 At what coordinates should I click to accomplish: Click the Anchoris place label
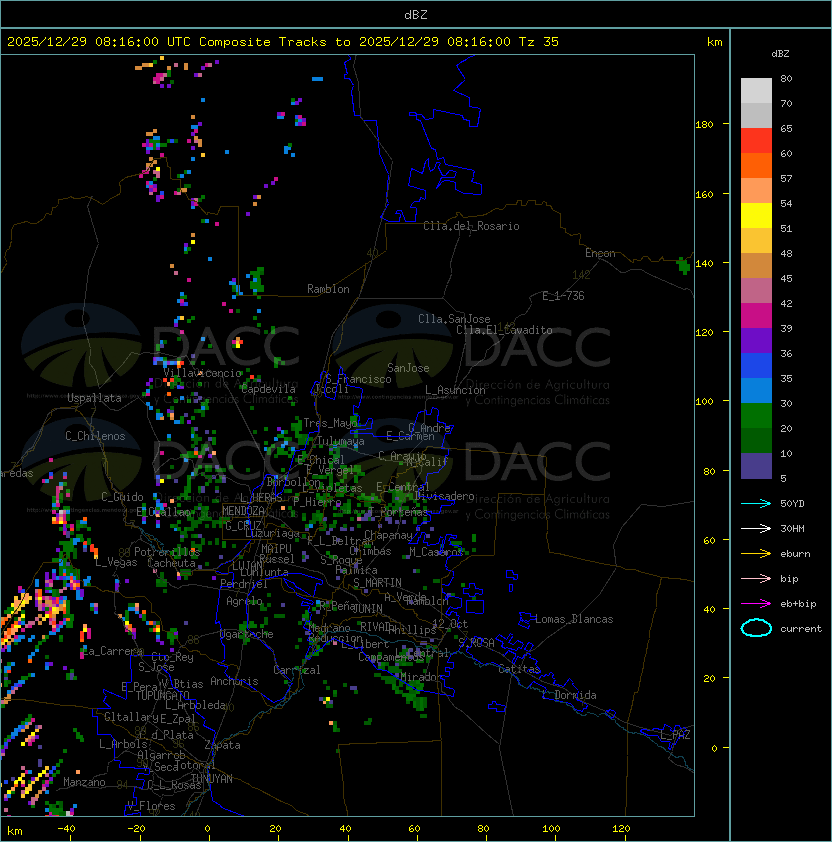point(234,681)
